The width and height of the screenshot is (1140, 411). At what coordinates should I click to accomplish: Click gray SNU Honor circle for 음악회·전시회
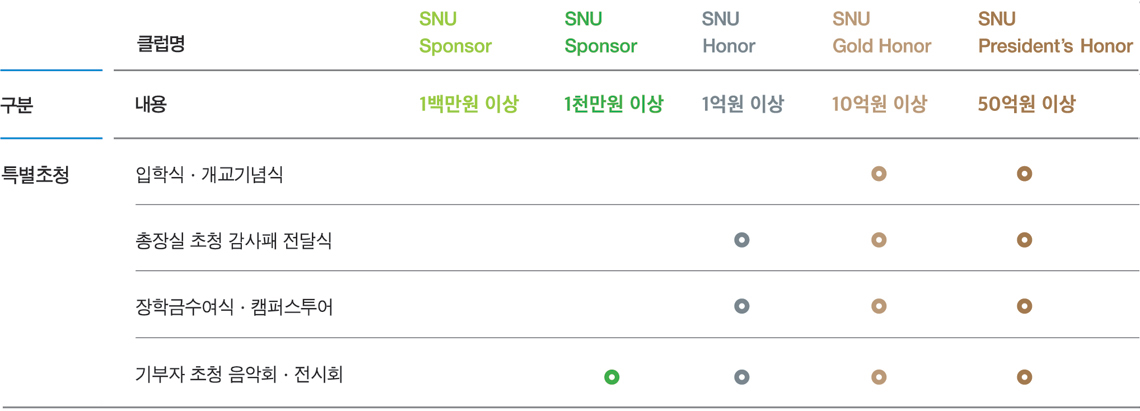[x=742, y=377]
